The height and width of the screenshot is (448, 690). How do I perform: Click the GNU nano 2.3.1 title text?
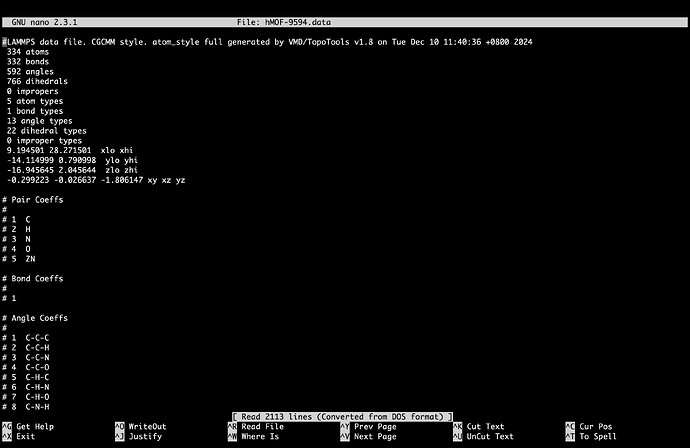coord(44,22)
